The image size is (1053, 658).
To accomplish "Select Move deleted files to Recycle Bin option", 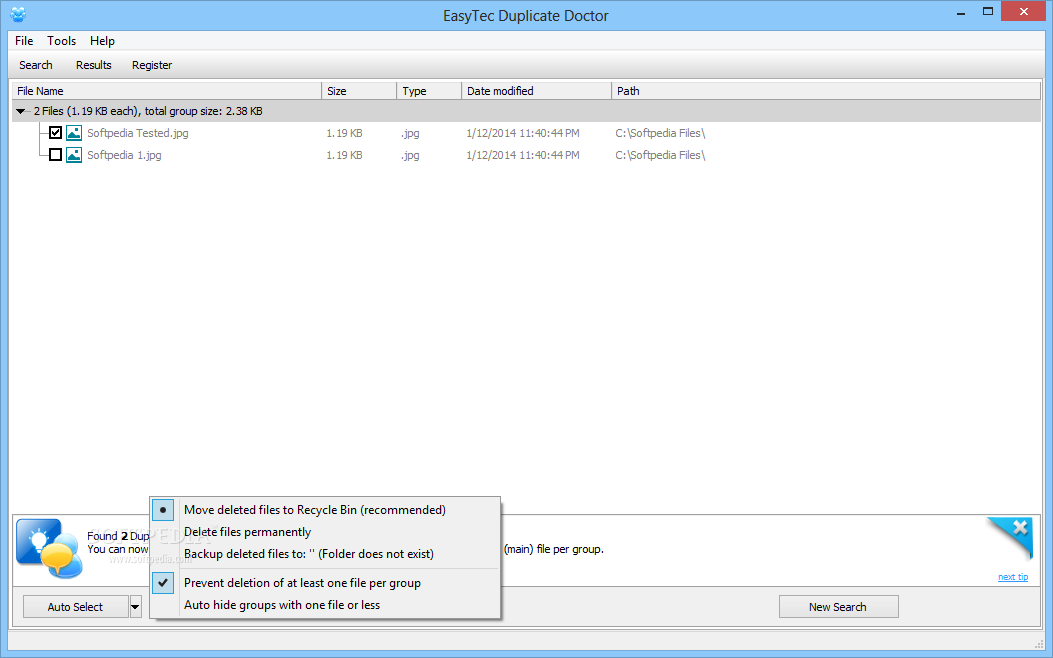I will click(x=325, y=510).
